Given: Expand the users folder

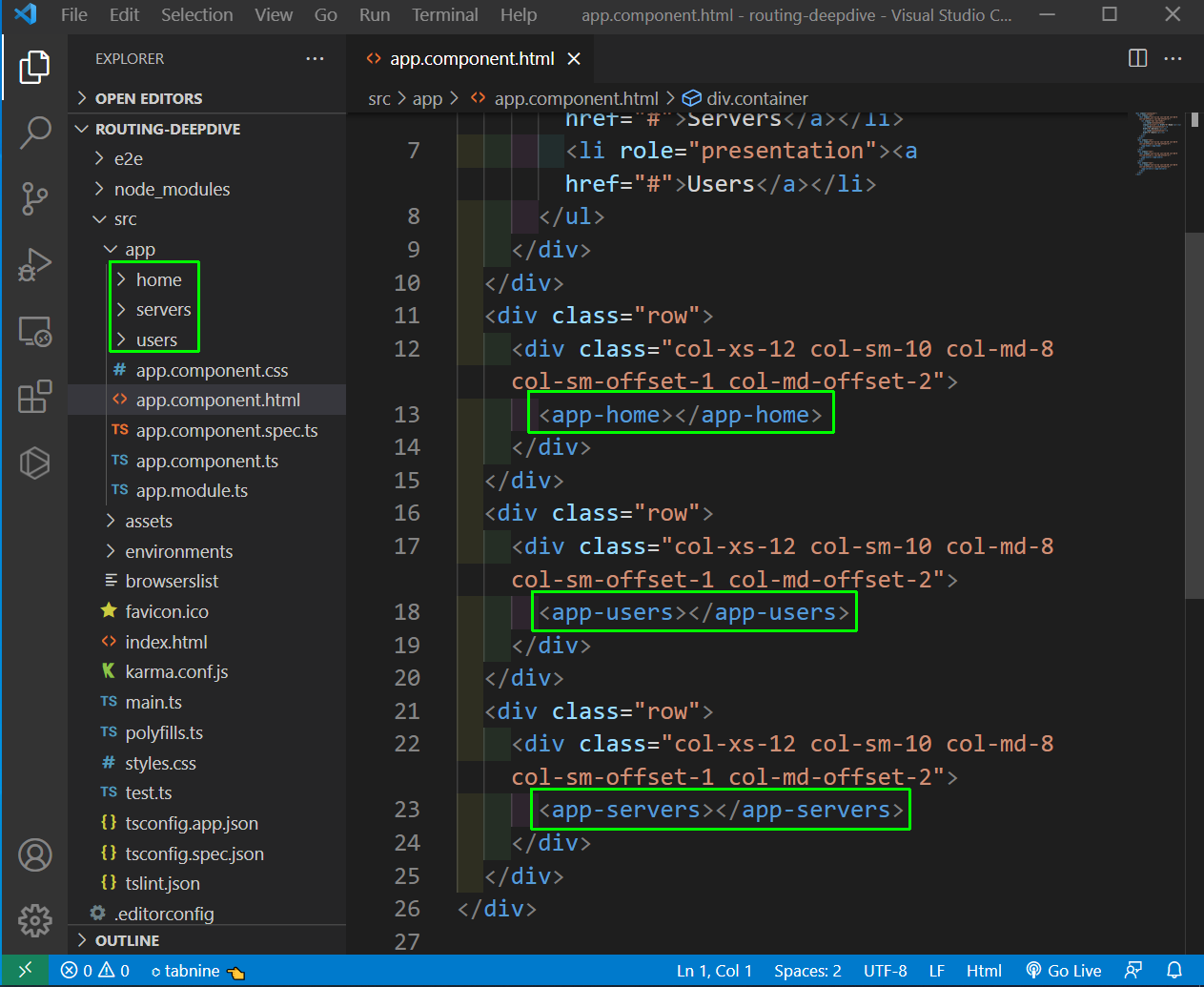Looking at the screenshot, I should coord(207,340).
